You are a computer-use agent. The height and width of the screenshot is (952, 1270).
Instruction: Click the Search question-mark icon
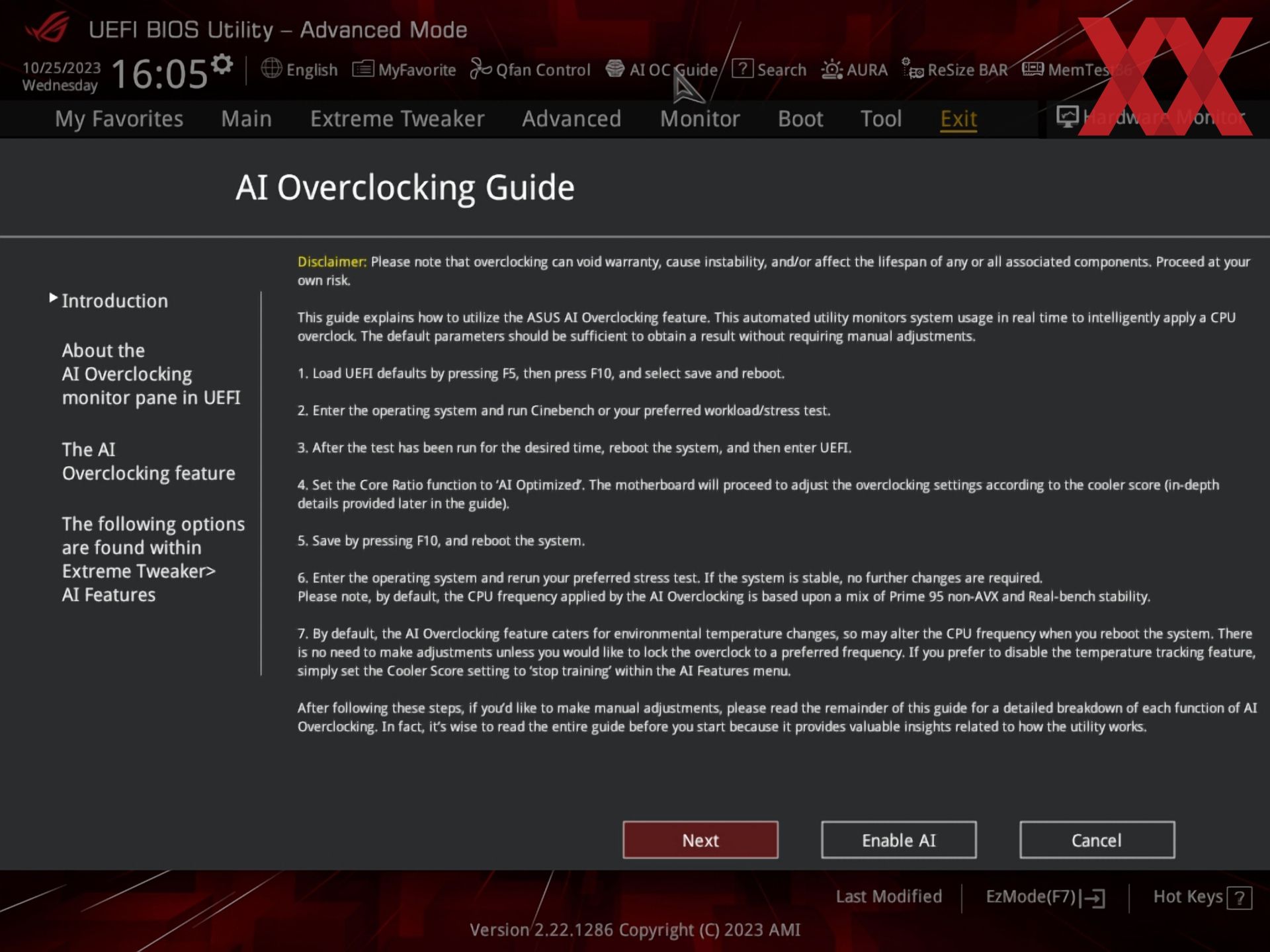pos(742,69)
